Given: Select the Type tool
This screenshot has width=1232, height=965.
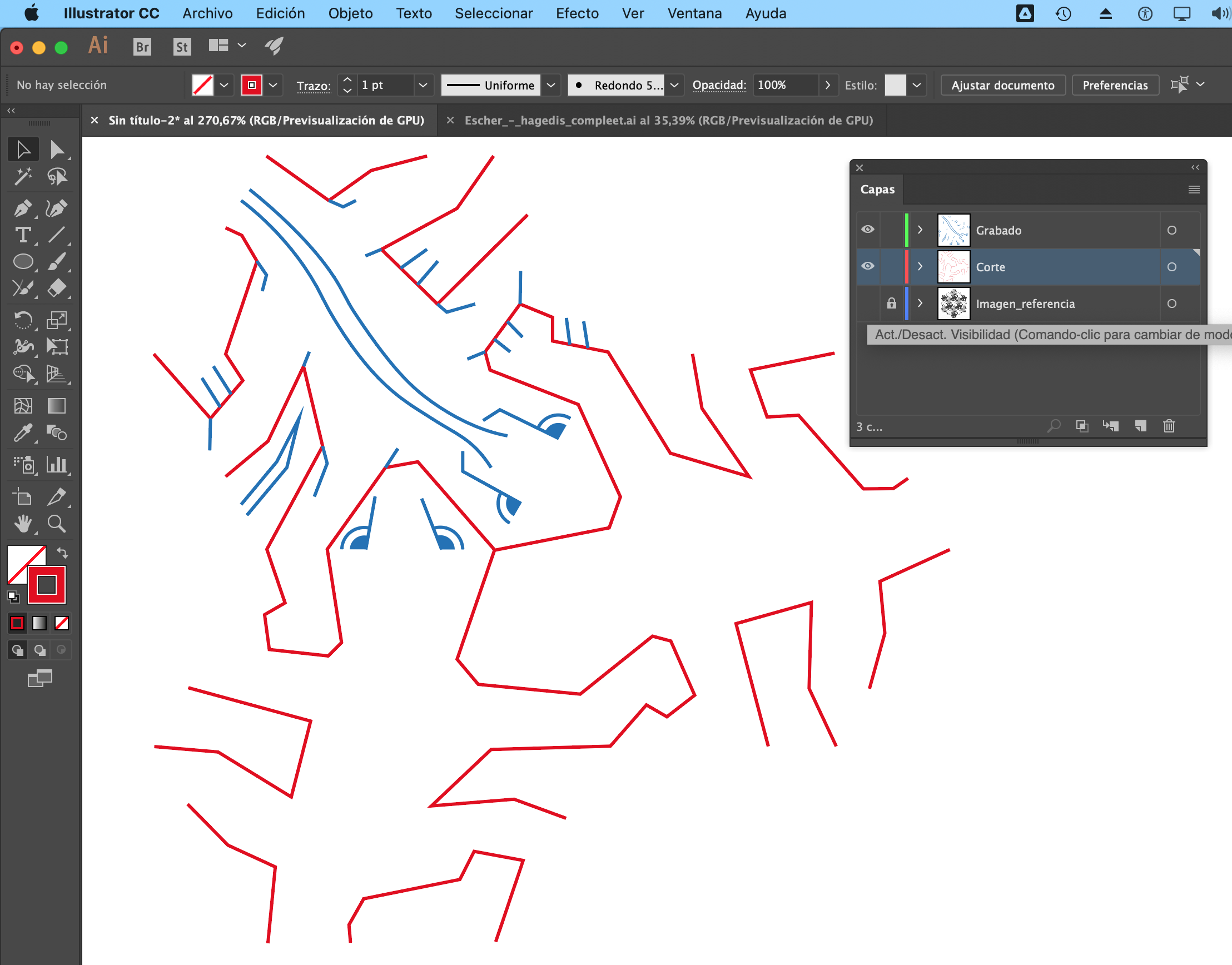Looking at the screenshot, I should pyautogui.click(x=23, y=235).
